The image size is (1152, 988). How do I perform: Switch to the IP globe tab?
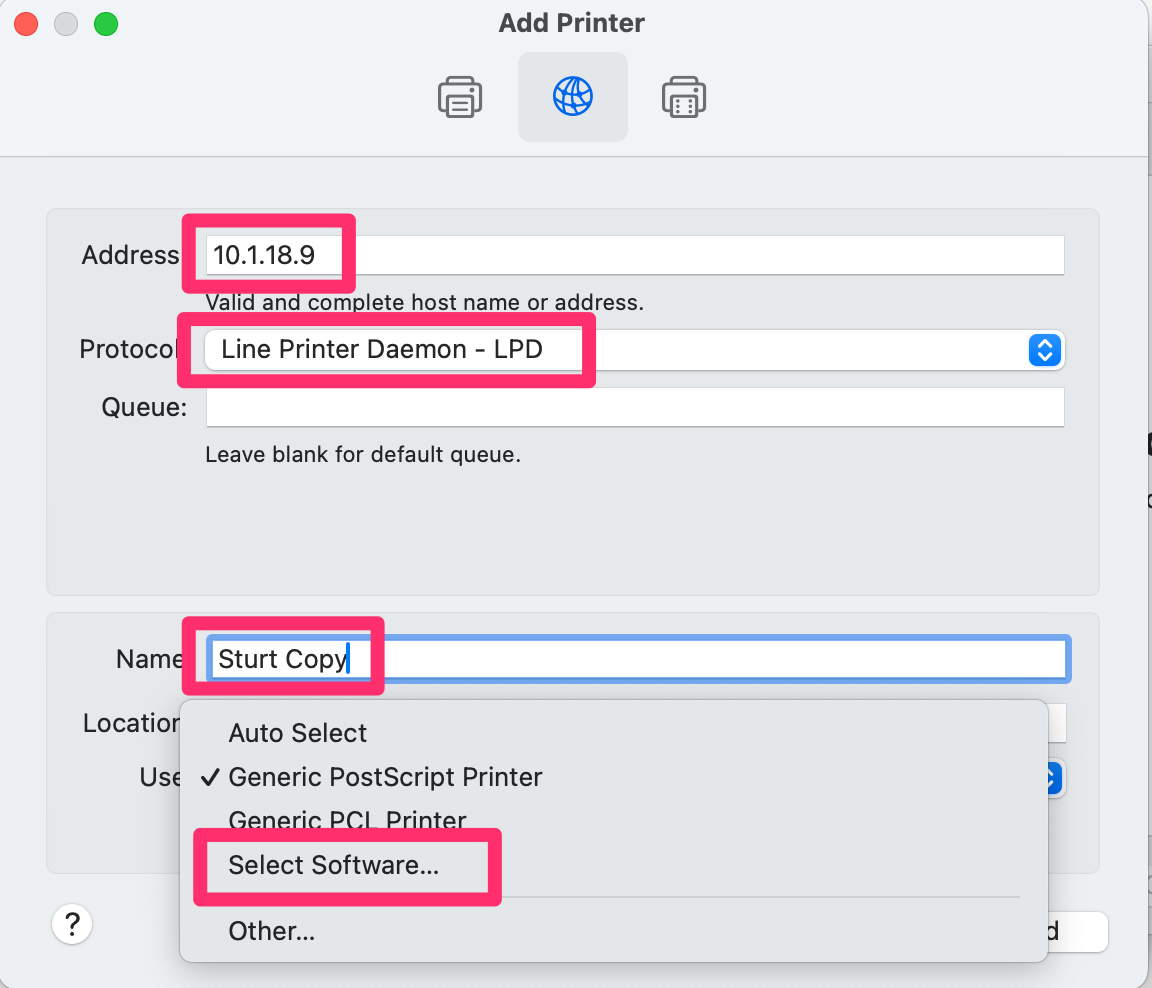point(572,97)
